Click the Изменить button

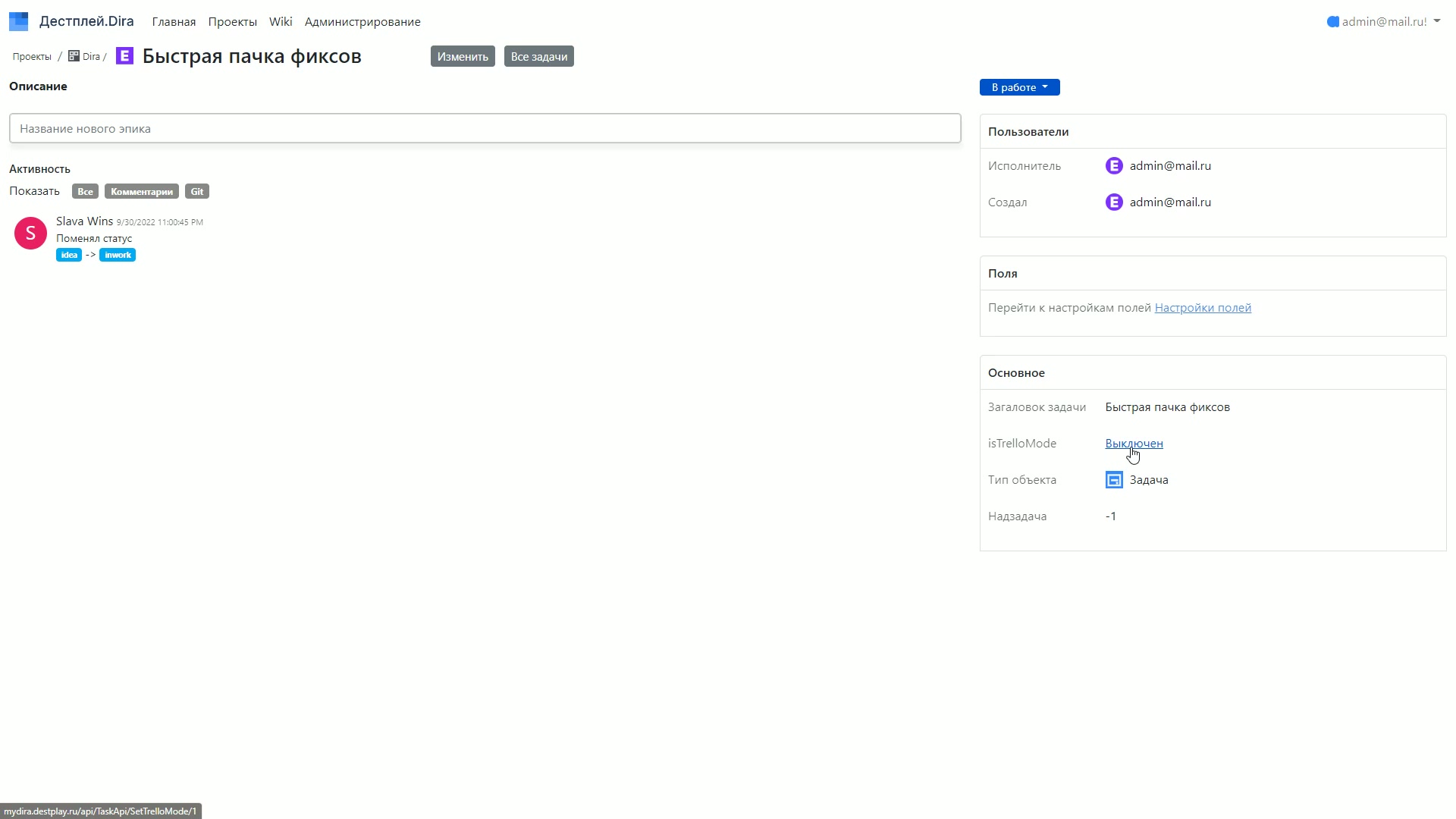click(463, 57)
